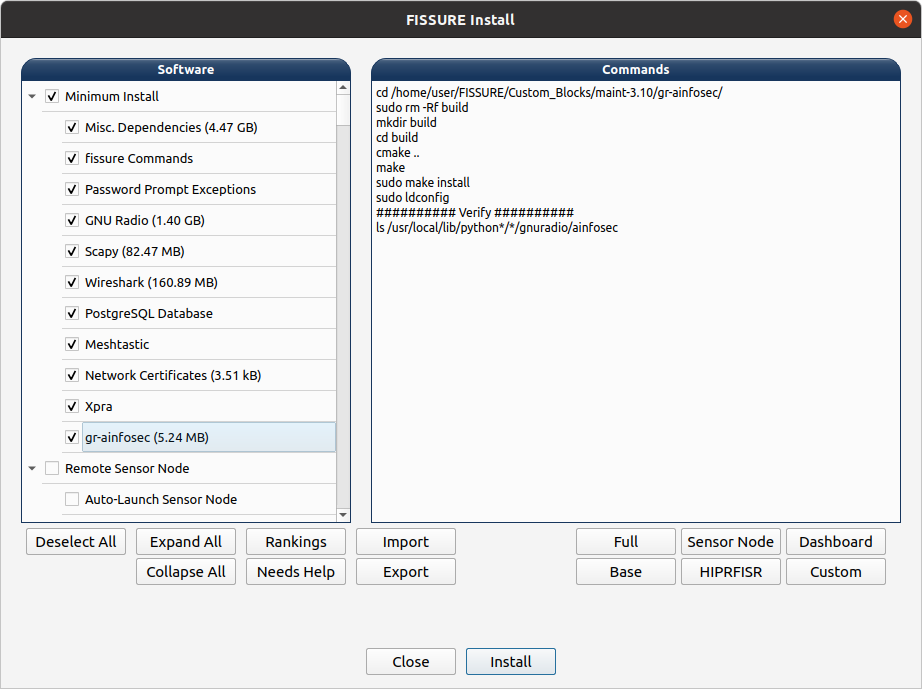Screen dimensions: 922x689
Task: Select the Minimum Install row label
Action: click(x=112, y=96)
